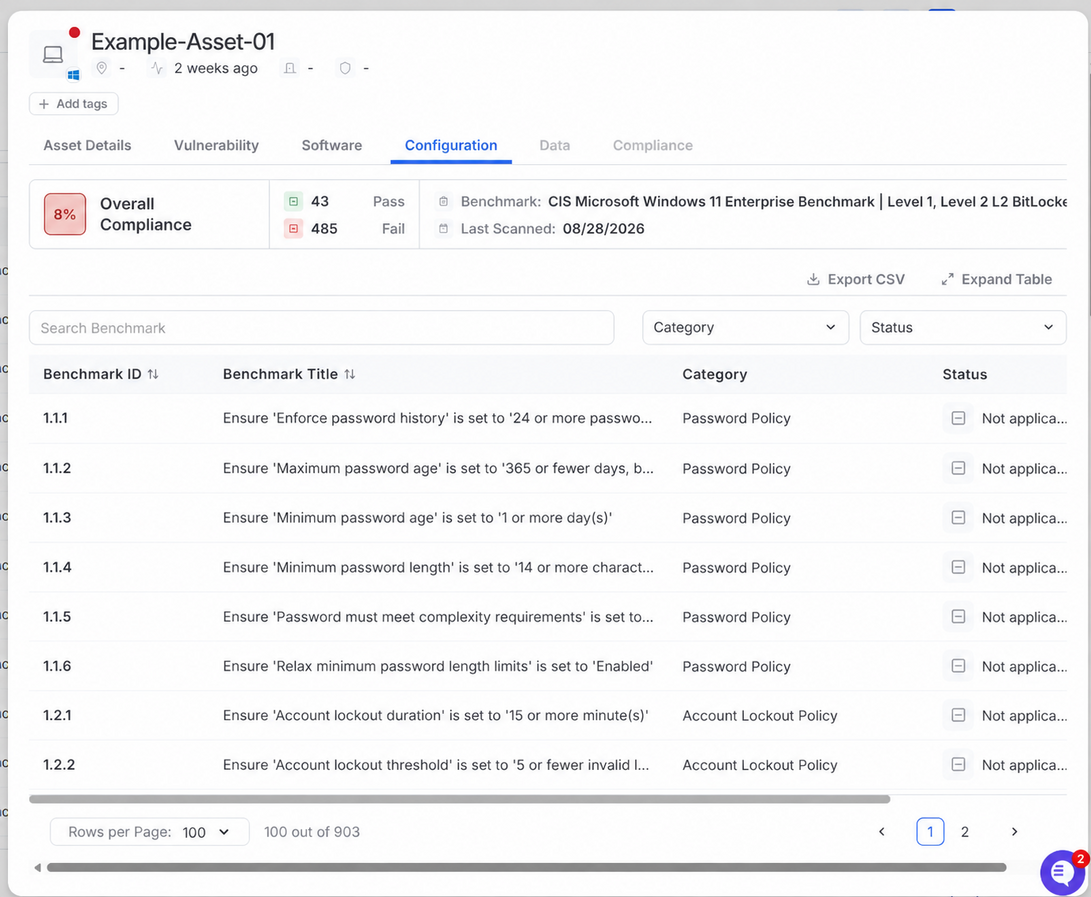Click Expand Table button
Viewport: 1091px width, 897px height.
coord(996,280)
